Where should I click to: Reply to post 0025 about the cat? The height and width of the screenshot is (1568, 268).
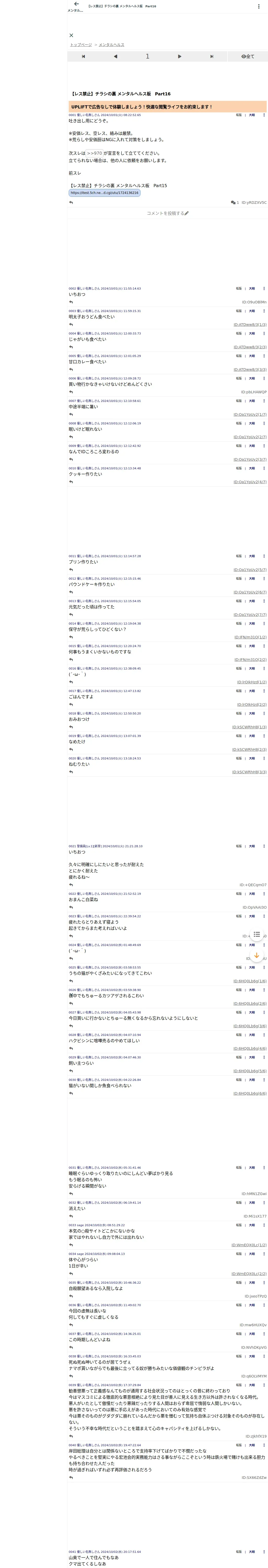[x=71, y=981]
